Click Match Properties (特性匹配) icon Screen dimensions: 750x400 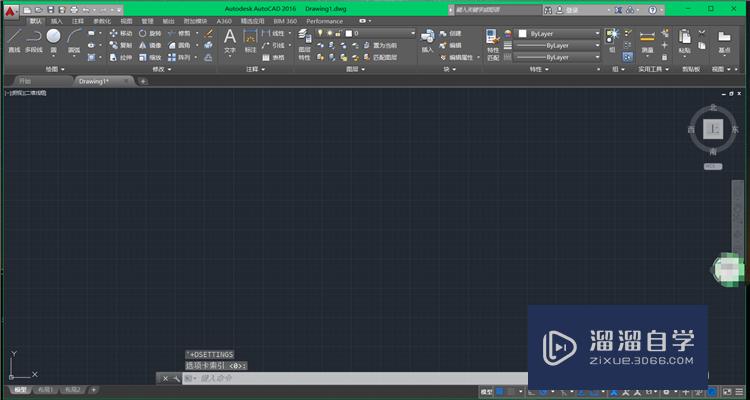493,44
